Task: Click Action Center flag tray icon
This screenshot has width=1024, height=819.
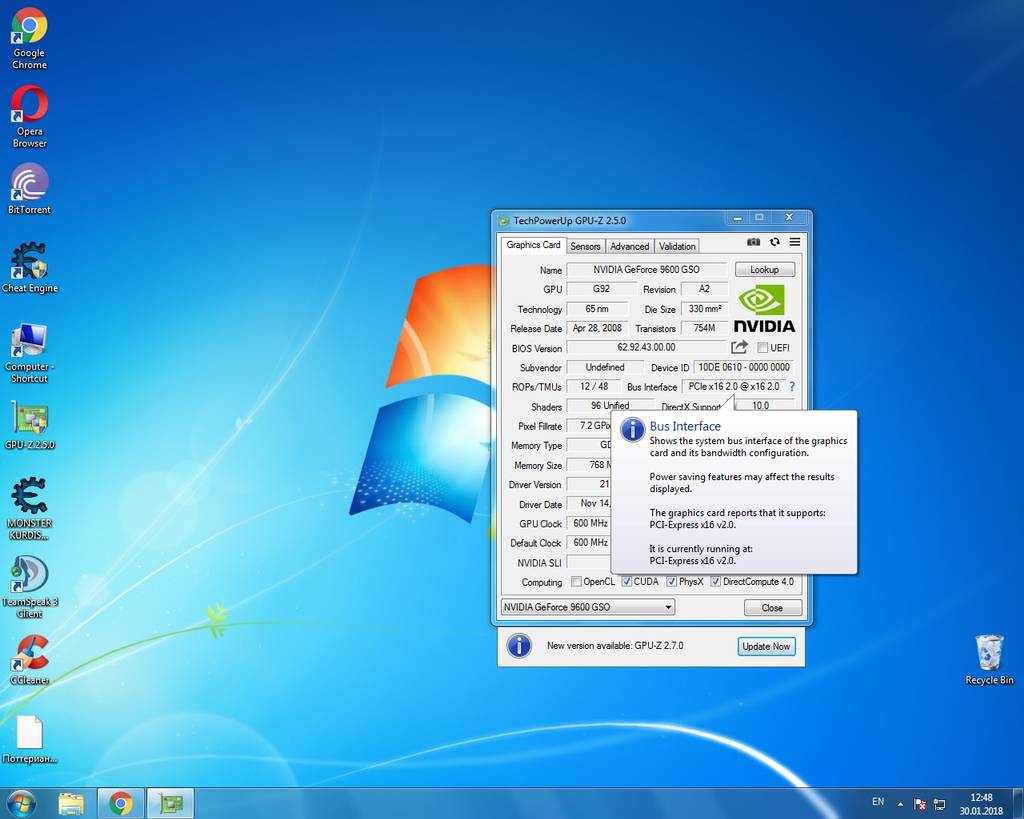Action: (x=920, y=803)
